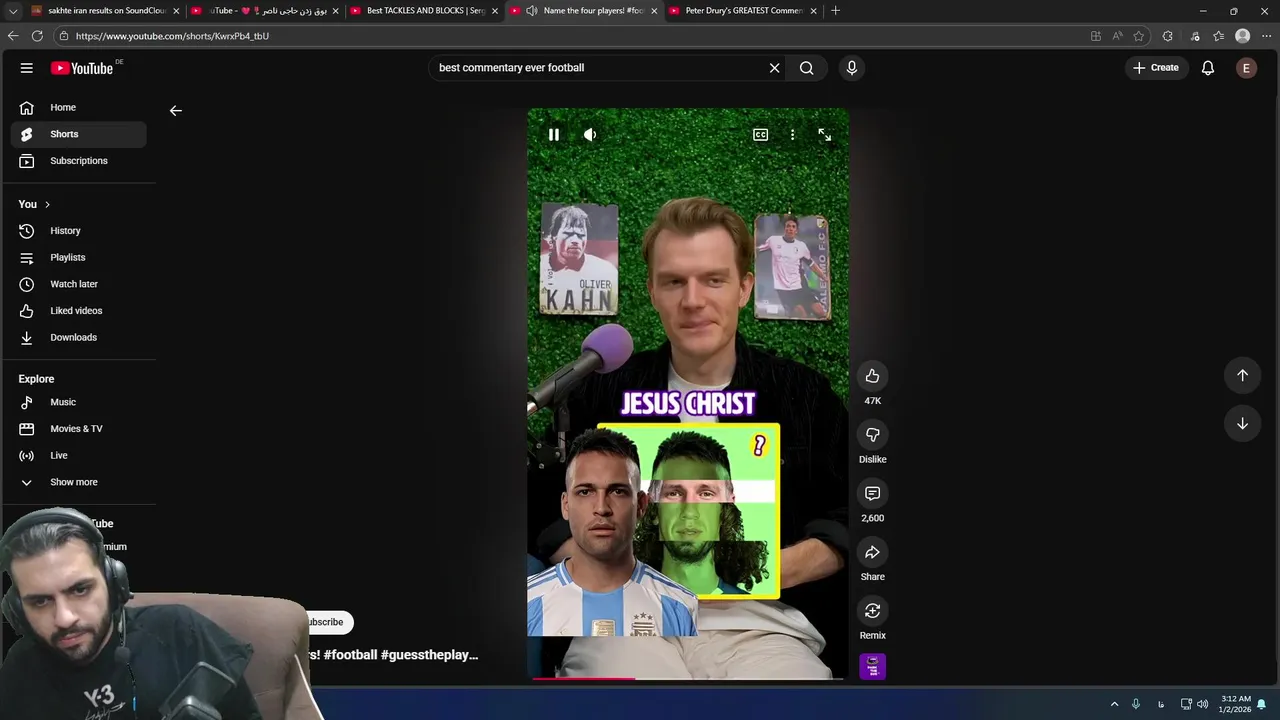Open Home in the sidebar

pos(78,107)
